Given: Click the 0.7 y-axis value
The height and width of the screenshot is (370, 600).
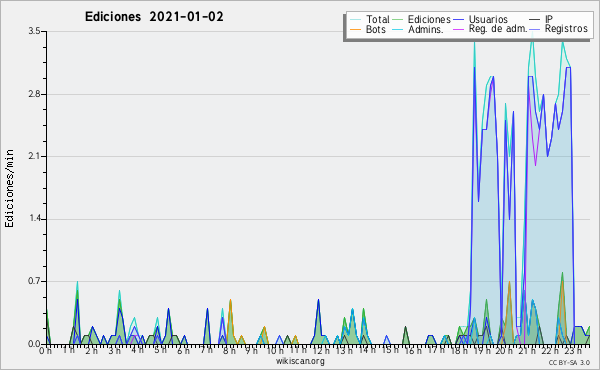Looking at the screenshot, I should pos(34,281).
